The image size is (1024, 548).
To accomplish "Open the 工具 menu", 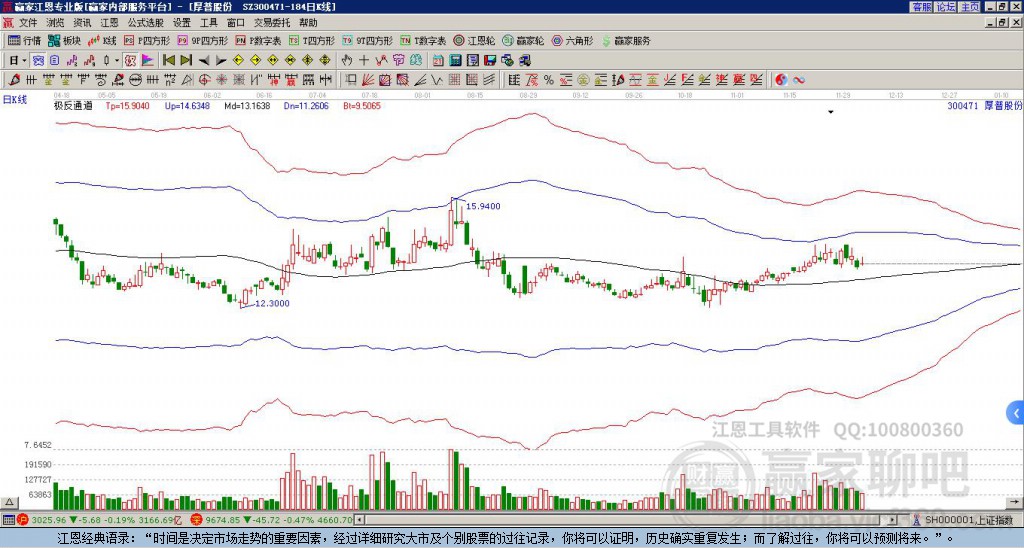I will coord(208,23).
